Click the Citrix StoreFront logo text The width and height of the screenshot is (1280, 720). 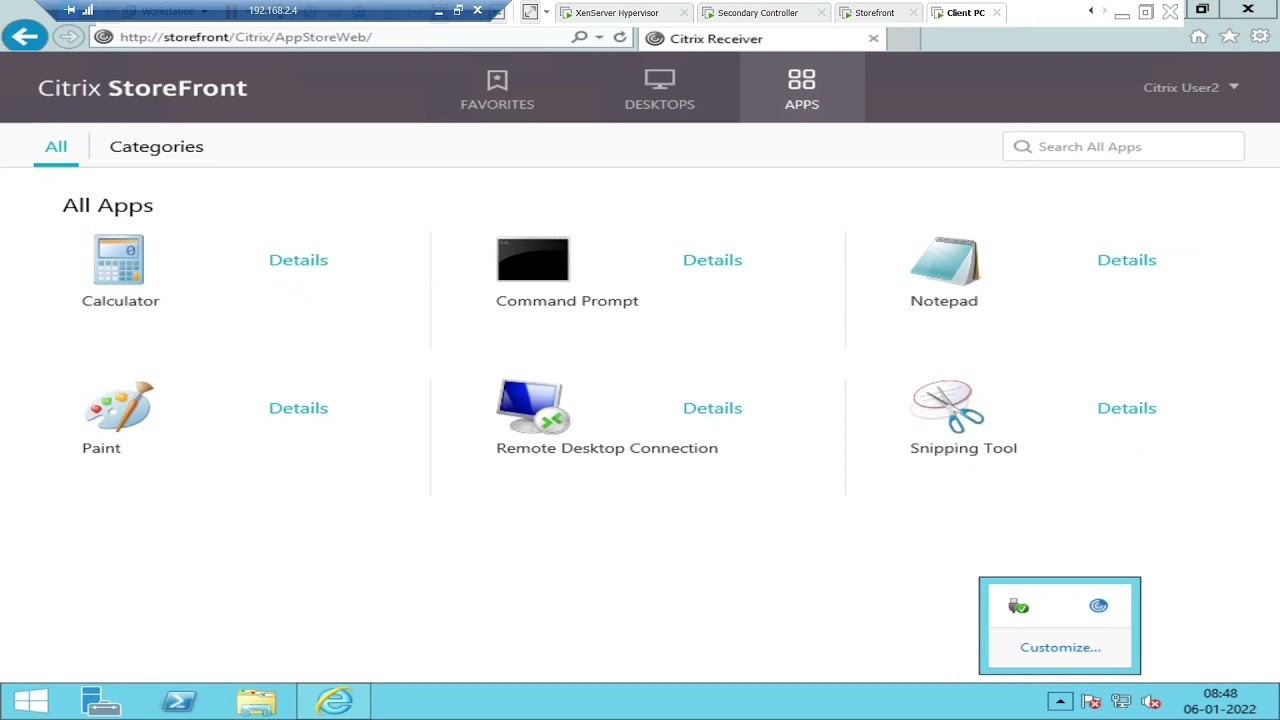tap(142, 87)
